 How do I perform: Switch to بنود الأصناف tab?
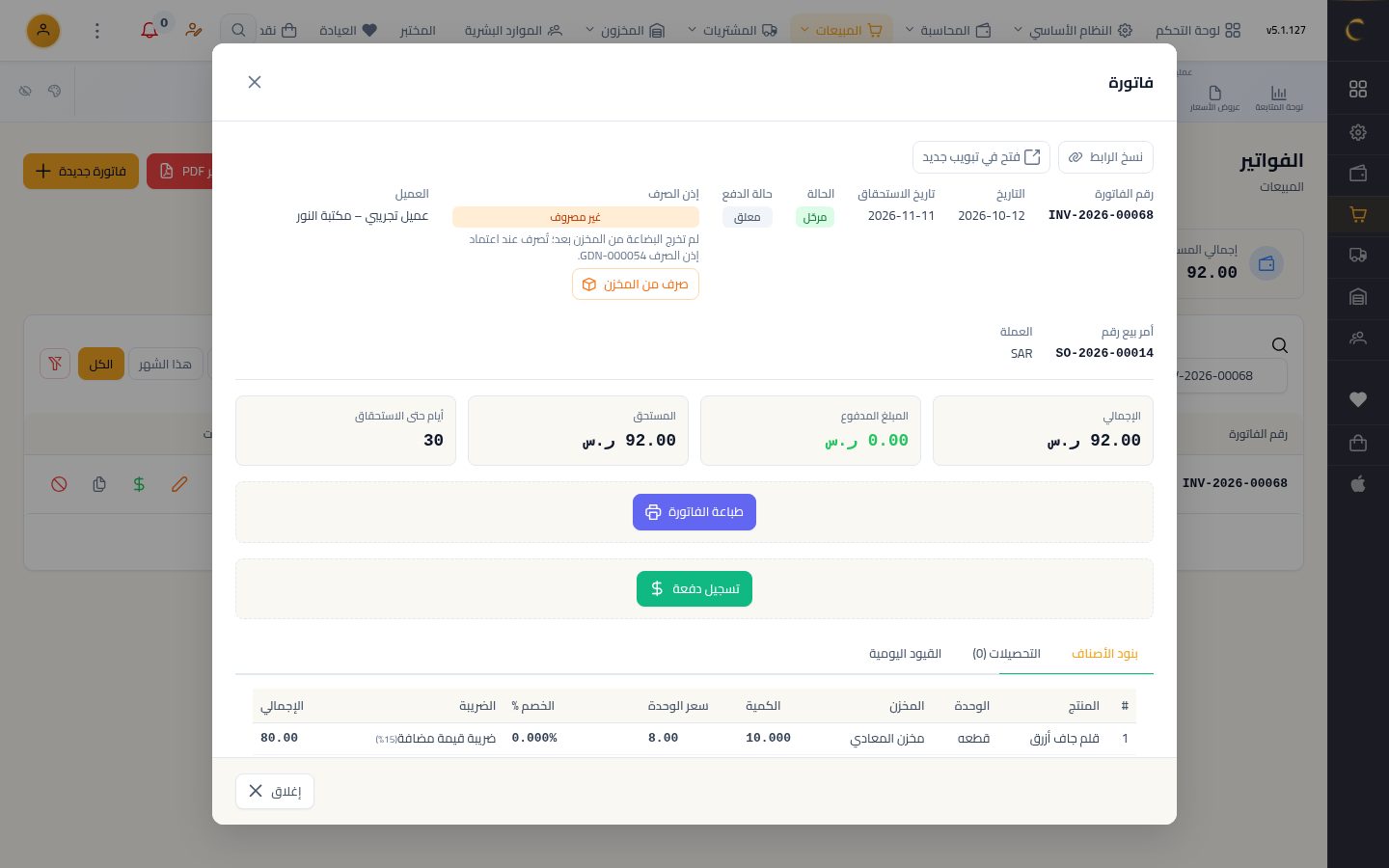1104,654
